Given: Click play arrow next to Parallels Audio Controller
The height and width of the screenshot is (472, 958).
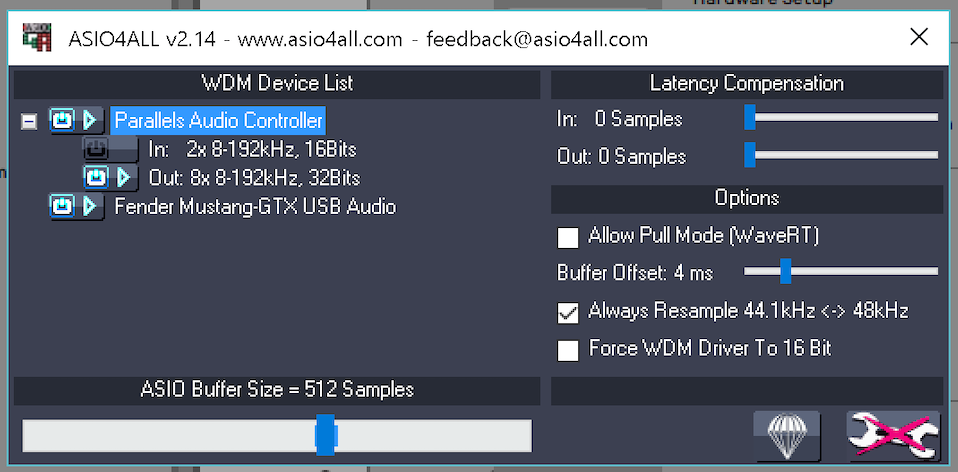Looking at the screenshot, I should 90,121.
